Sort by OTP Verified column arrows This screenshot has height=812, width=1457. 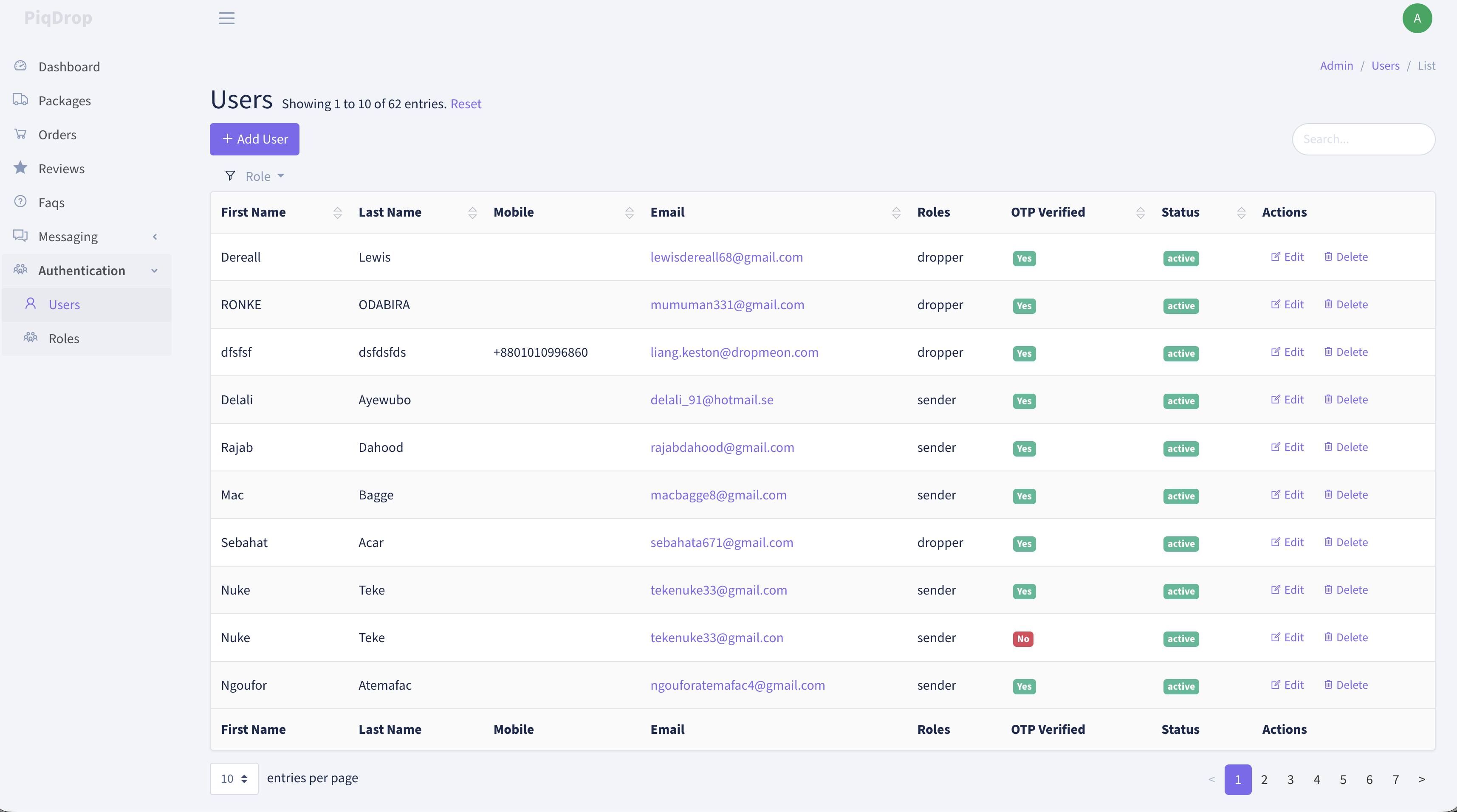1141,213
